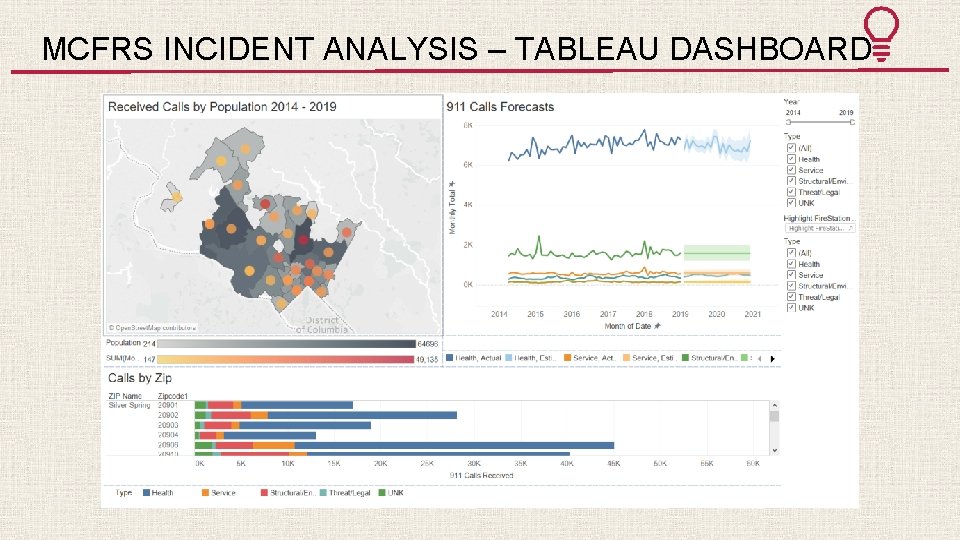Click the red lightbulb icon on slide title

[x=881, y=33]
